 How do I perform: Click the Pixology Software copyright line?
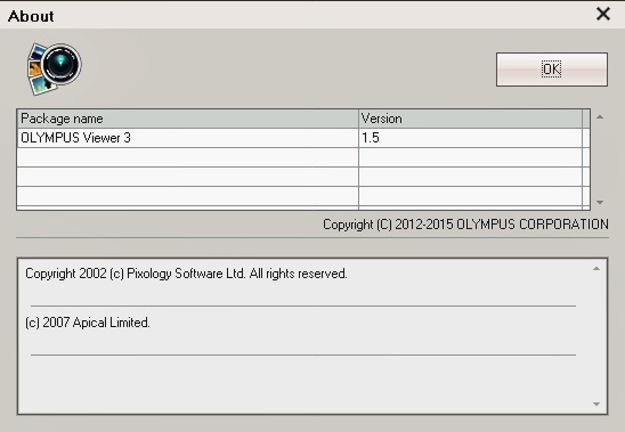click(186, 273)
